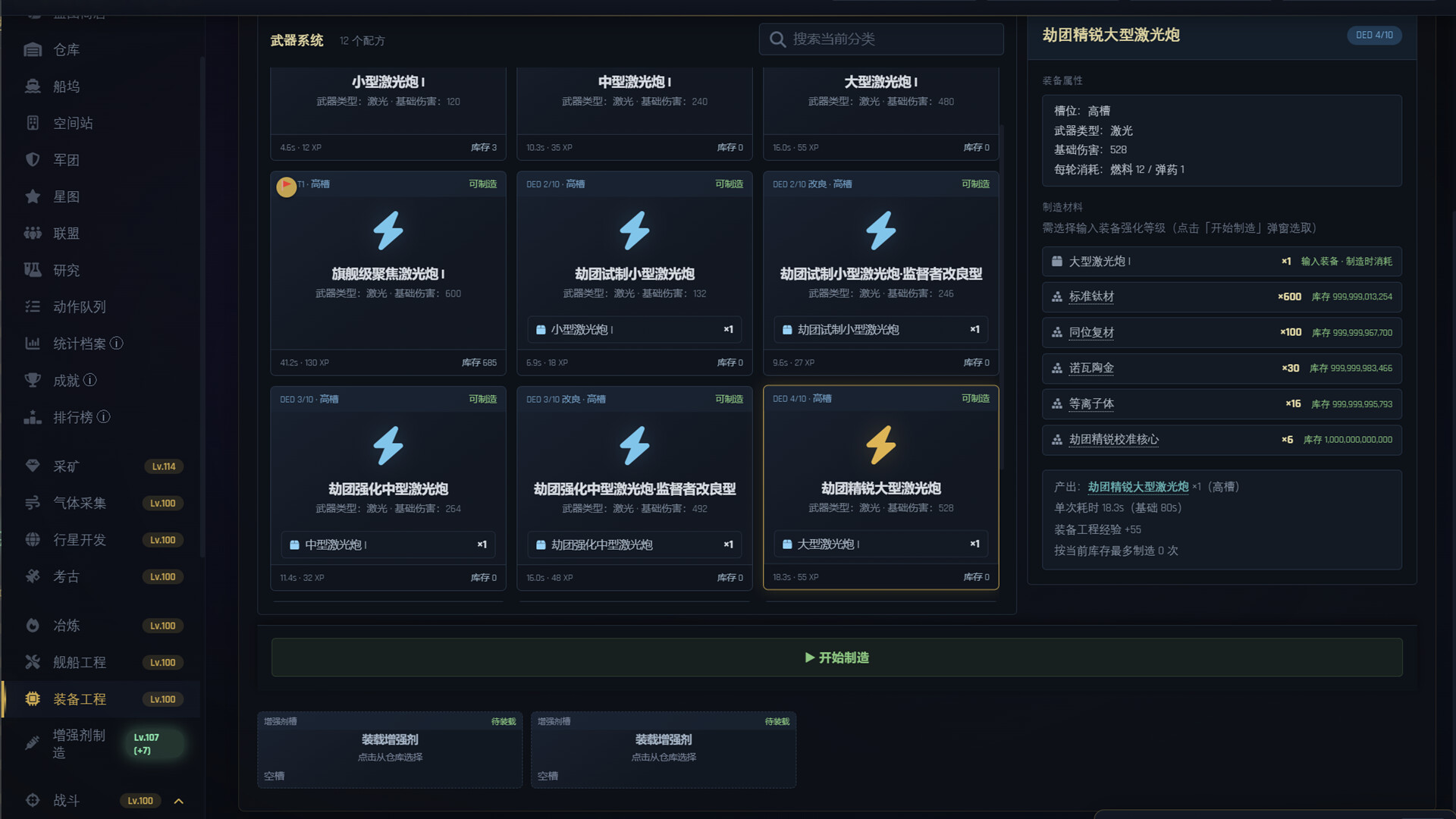1456x819 pixels.
Task: Select the 研究 research icon
Action: (33, 270)
